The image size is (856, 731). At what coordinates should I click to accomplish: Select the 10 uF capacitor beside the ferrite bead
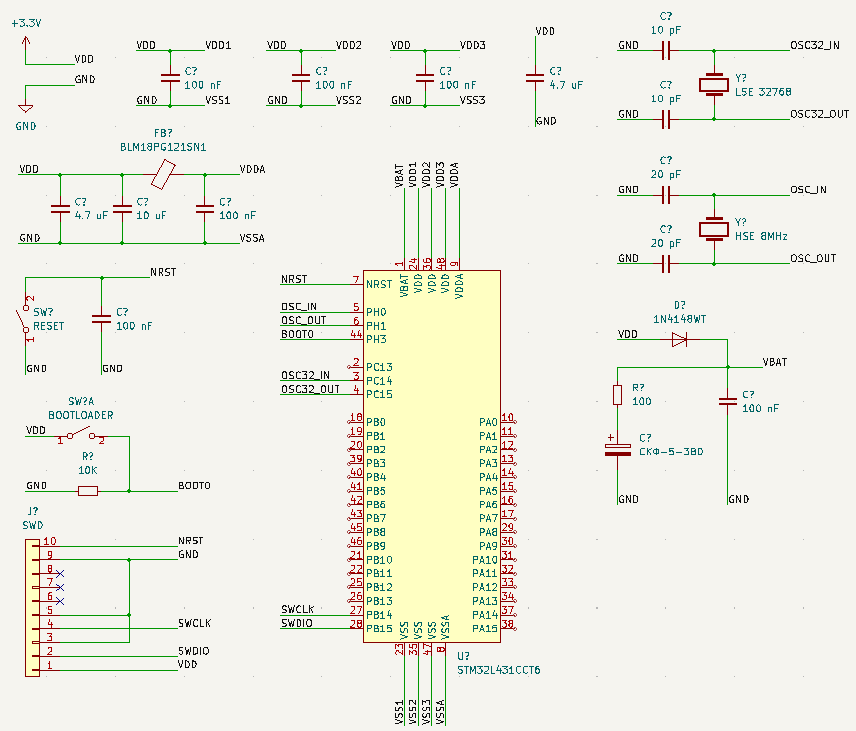122,208
